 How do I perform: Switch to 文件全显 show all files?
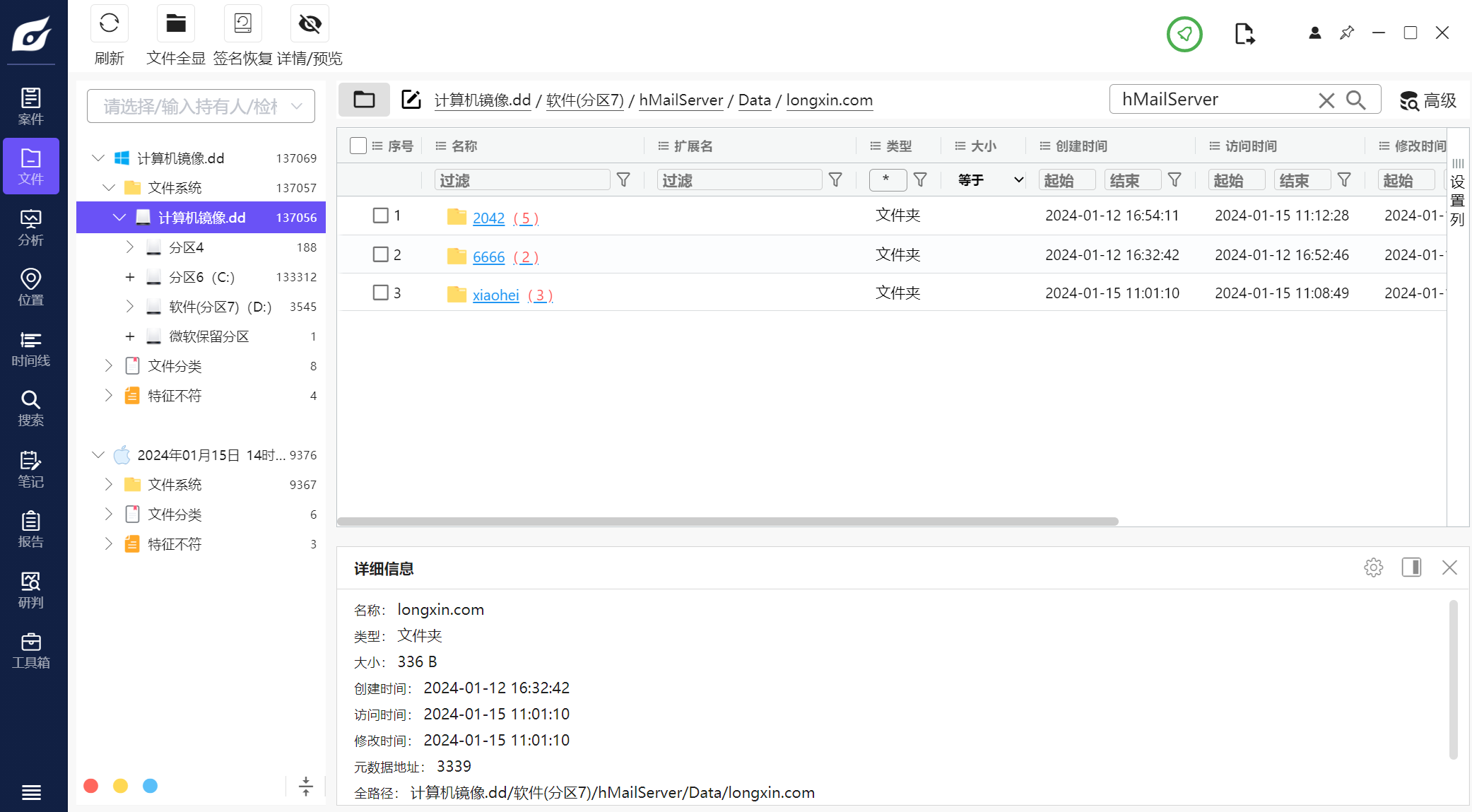click(175, 24)
